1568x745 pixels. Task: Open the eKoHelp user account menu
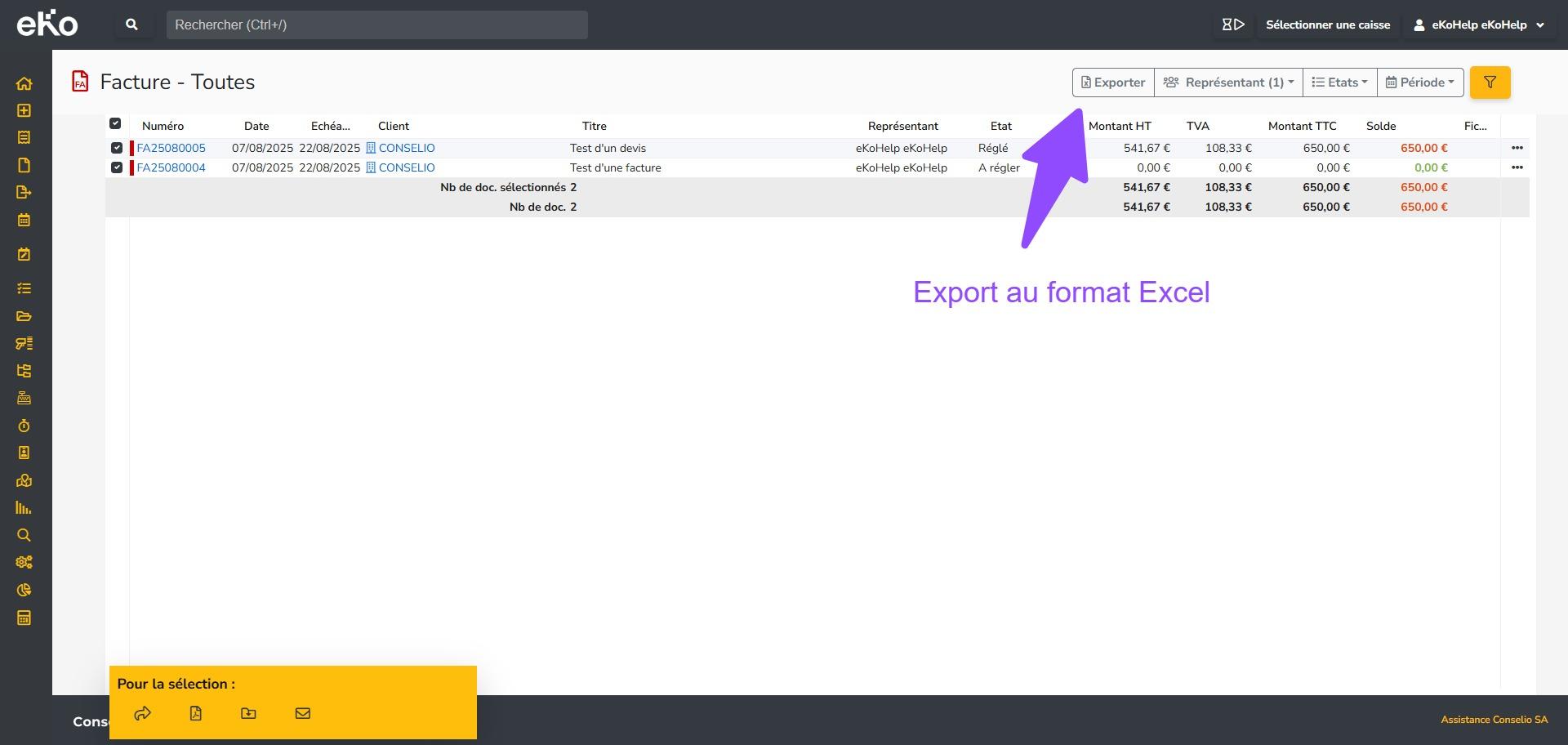[1478, 25]
